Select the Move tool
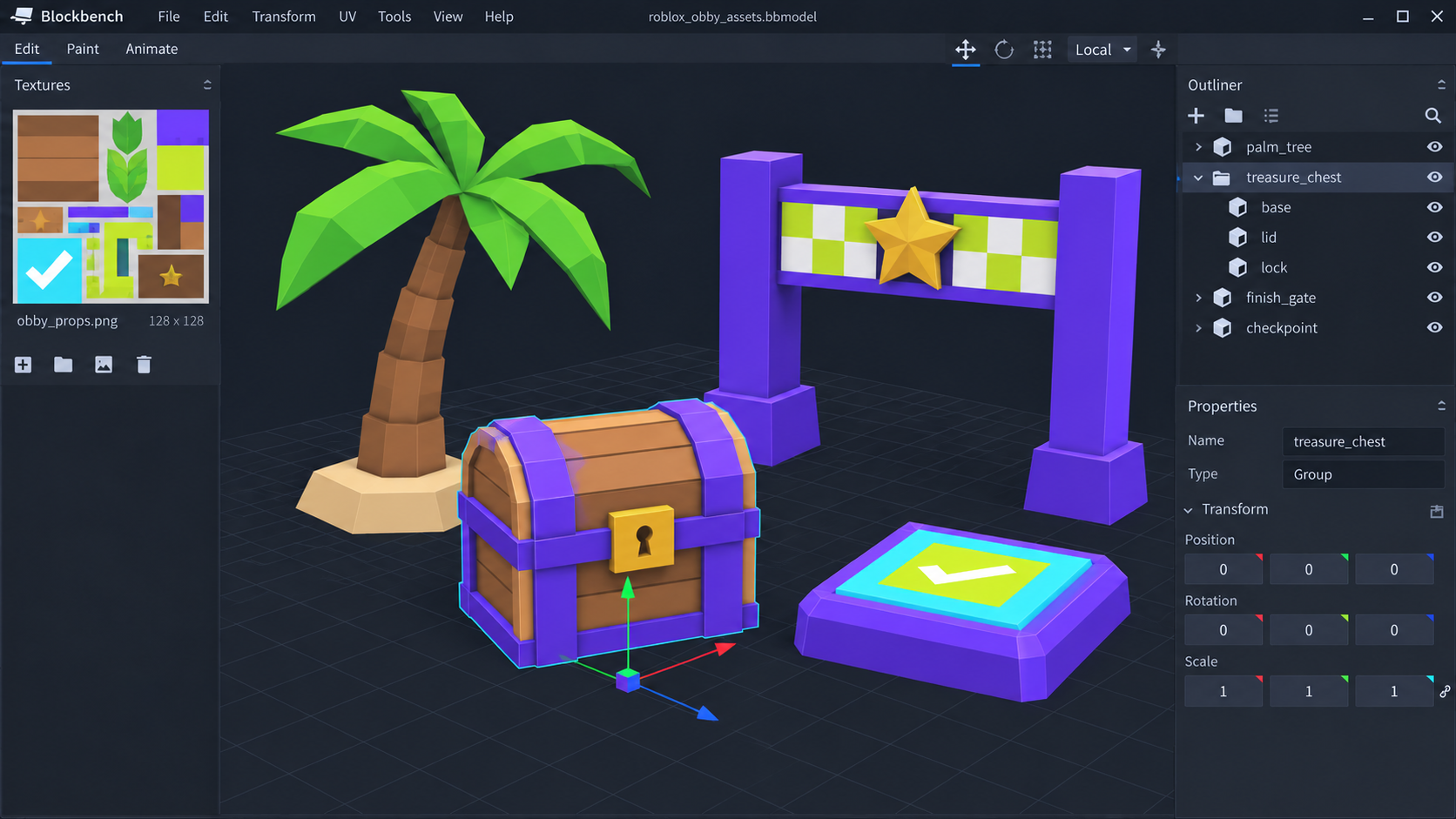1456x819 pixels. [965, 50]
